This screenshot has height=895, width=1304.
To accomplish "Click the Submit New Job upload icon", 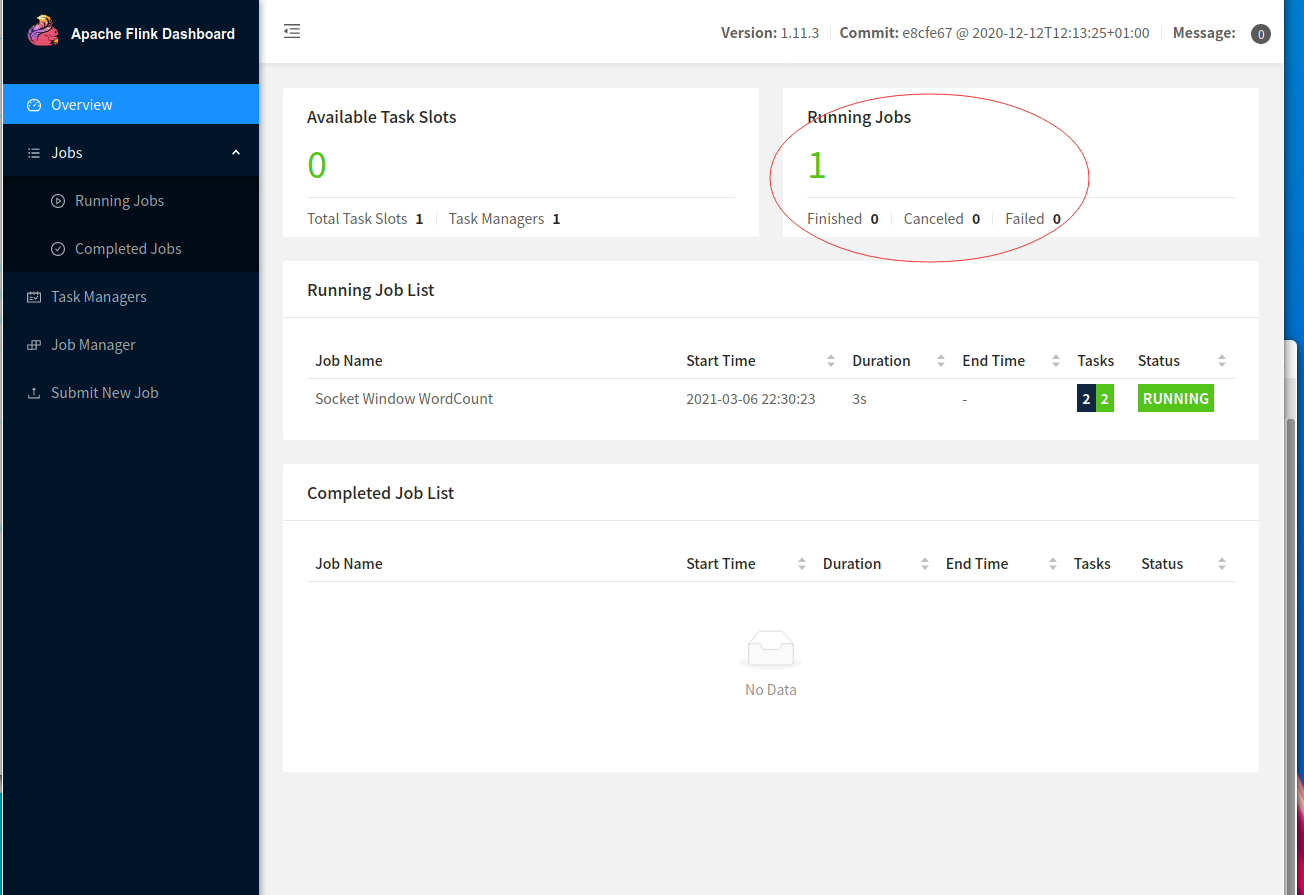I will pos(33,393).
